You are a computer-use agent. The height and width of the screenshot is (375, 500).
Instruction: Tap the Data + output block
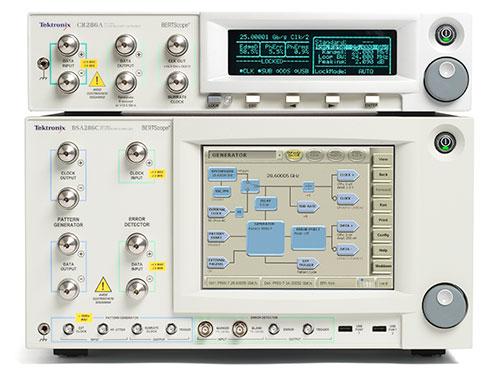pyautogui.click(x=348, y=226)
